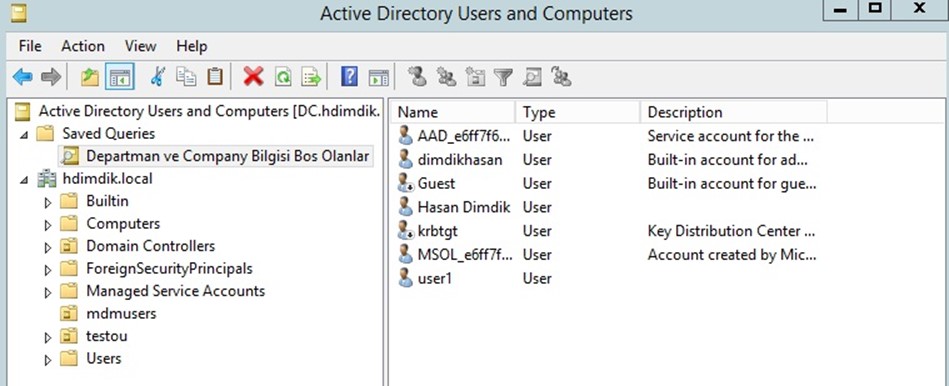Viewport: 949px width, 386px height.
Task: Click the Refresh toolbar icon
Action: pos(283,77)
